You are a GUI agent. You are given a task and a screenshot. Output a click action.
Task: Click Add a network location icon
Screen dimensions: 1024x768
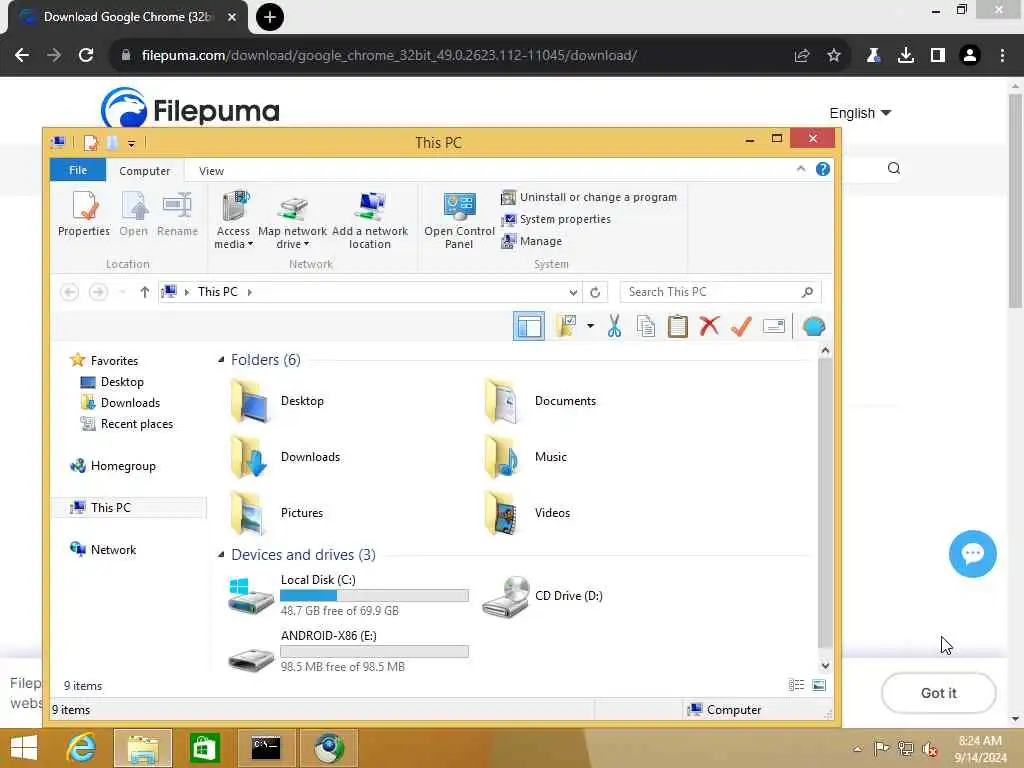tap(370, 220)
